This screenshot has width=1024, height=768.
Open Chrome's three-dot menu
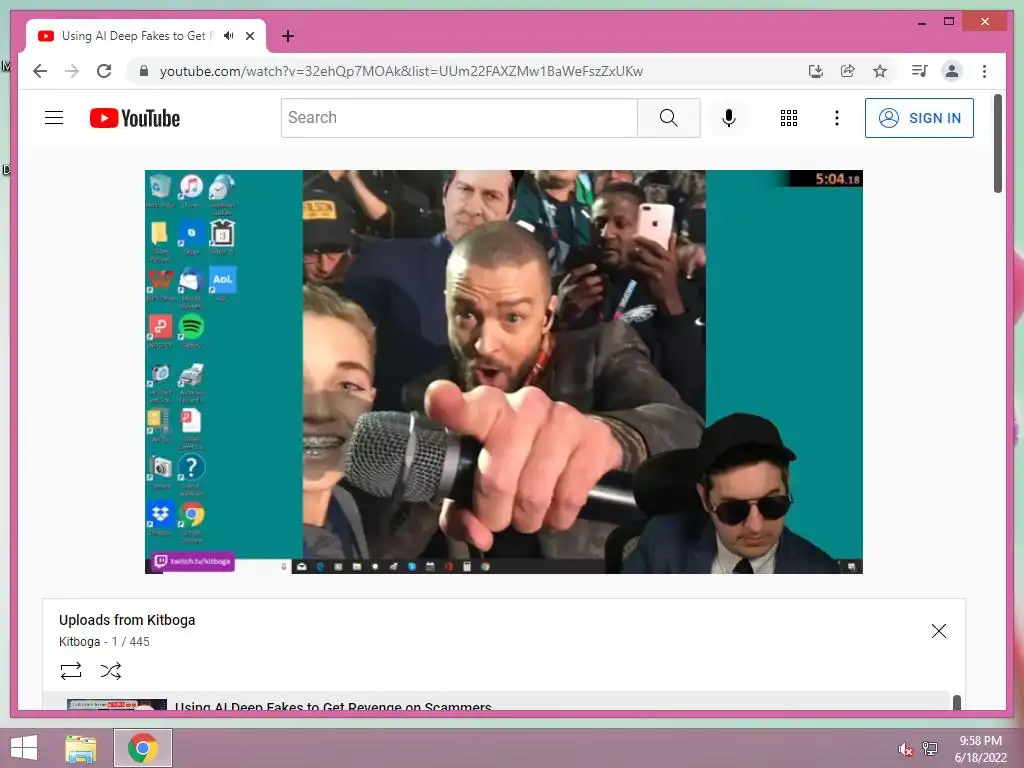[984, 71]
